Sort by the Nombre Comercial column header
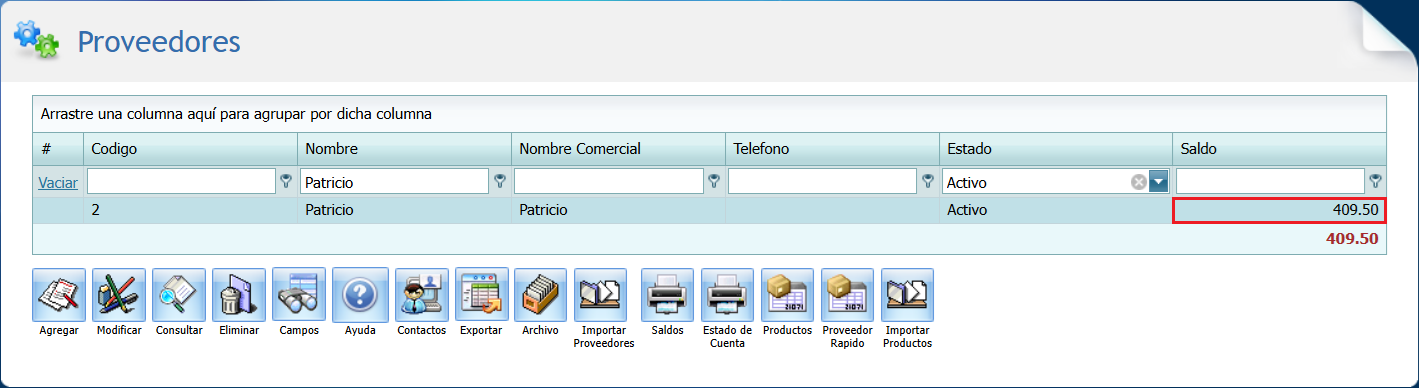Viewport: 1419px width, 388px height. [618, 149]
